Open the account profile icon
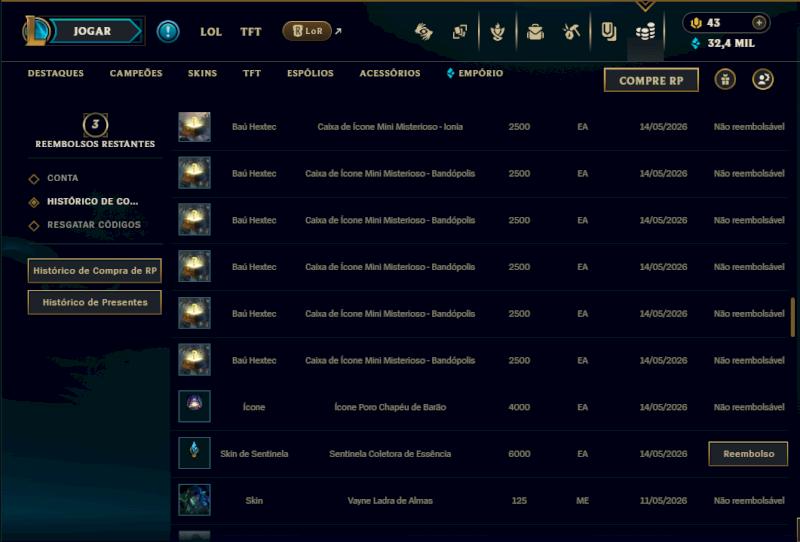 [763, 80]
